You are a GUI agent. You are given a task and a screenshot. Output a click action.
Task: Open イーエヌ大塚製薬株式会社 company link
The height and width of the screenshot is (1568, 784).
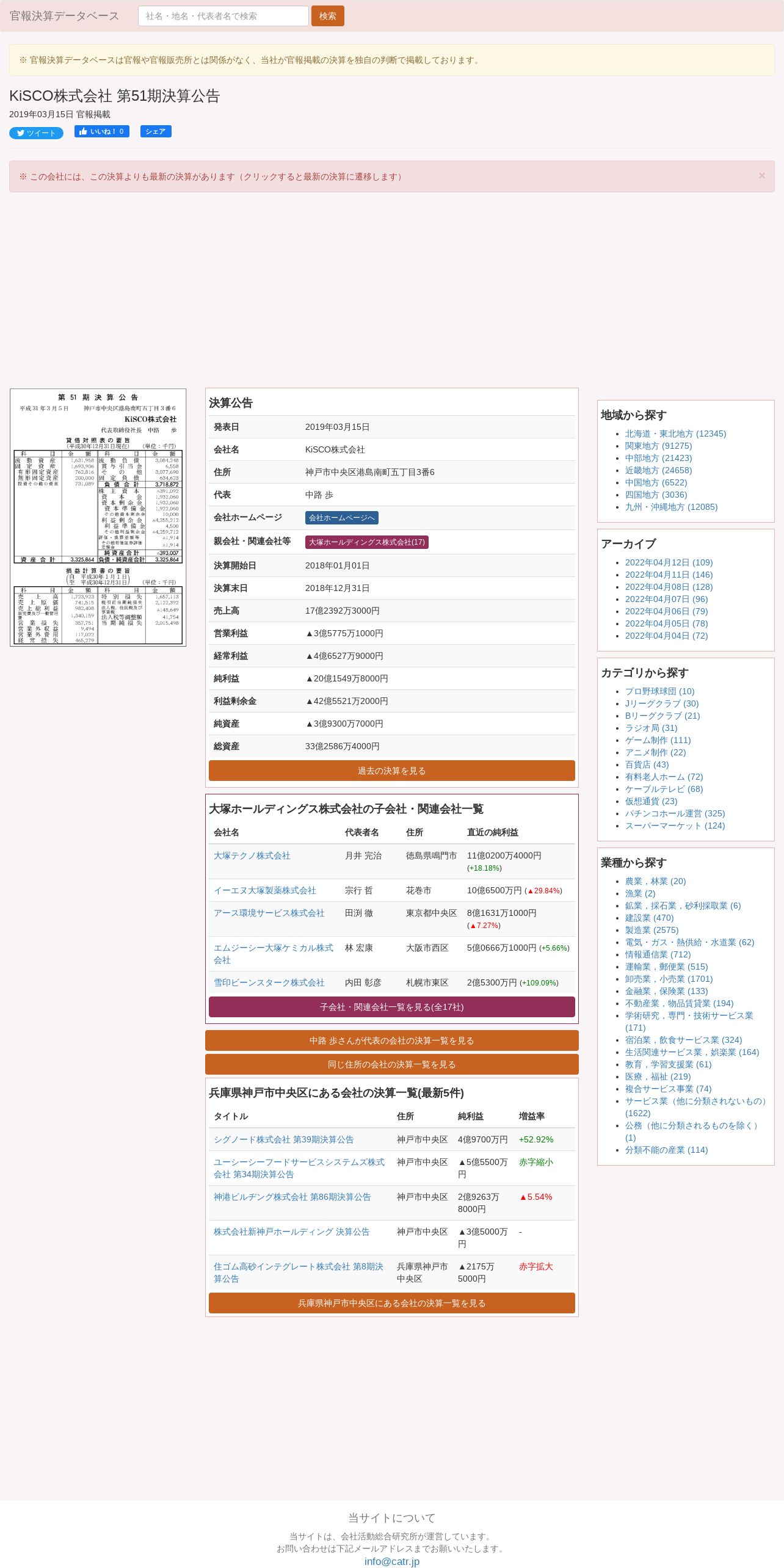click(265, 890)
